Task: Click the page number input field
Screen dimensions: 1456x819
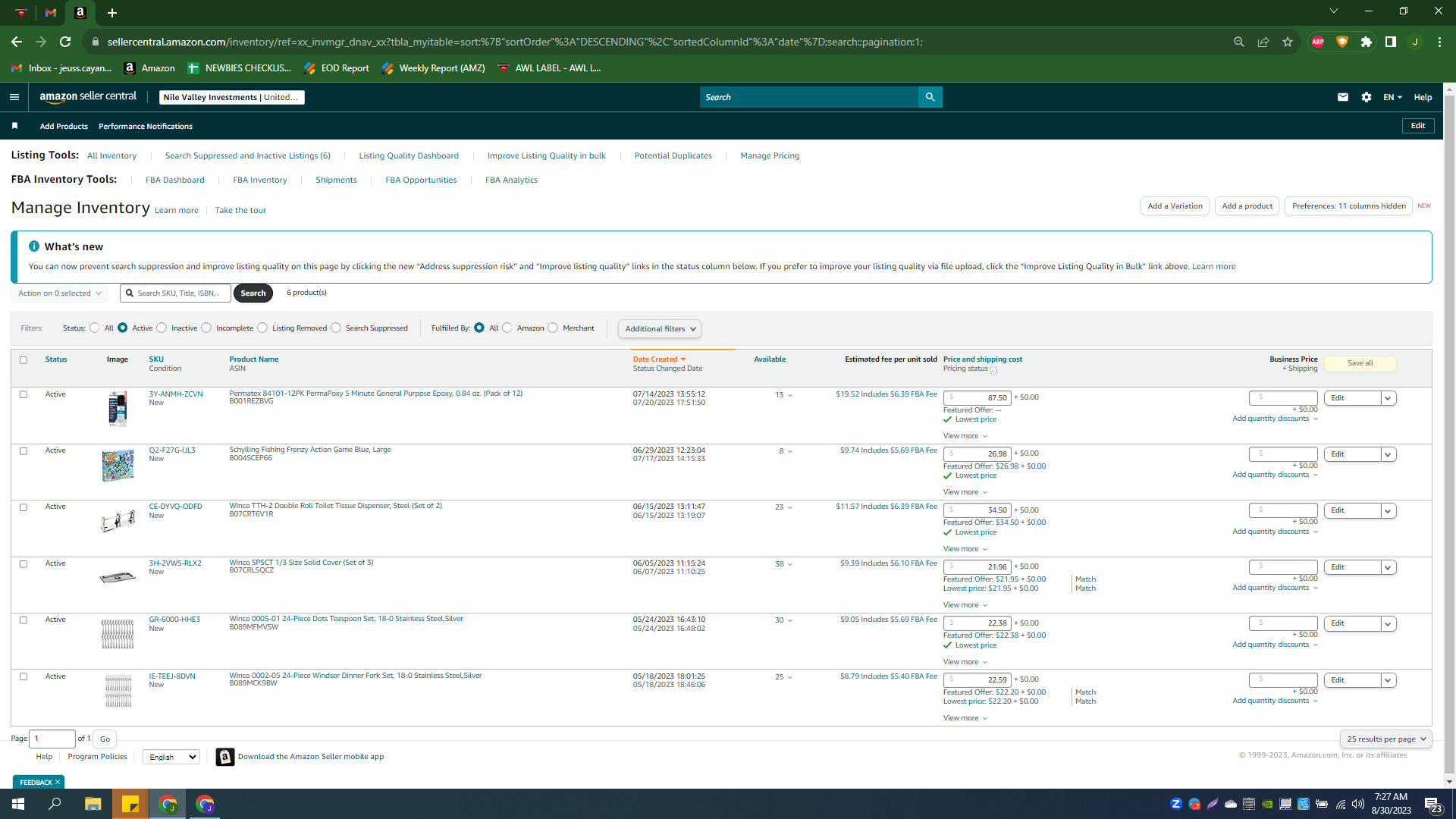Action: [52, 739]
